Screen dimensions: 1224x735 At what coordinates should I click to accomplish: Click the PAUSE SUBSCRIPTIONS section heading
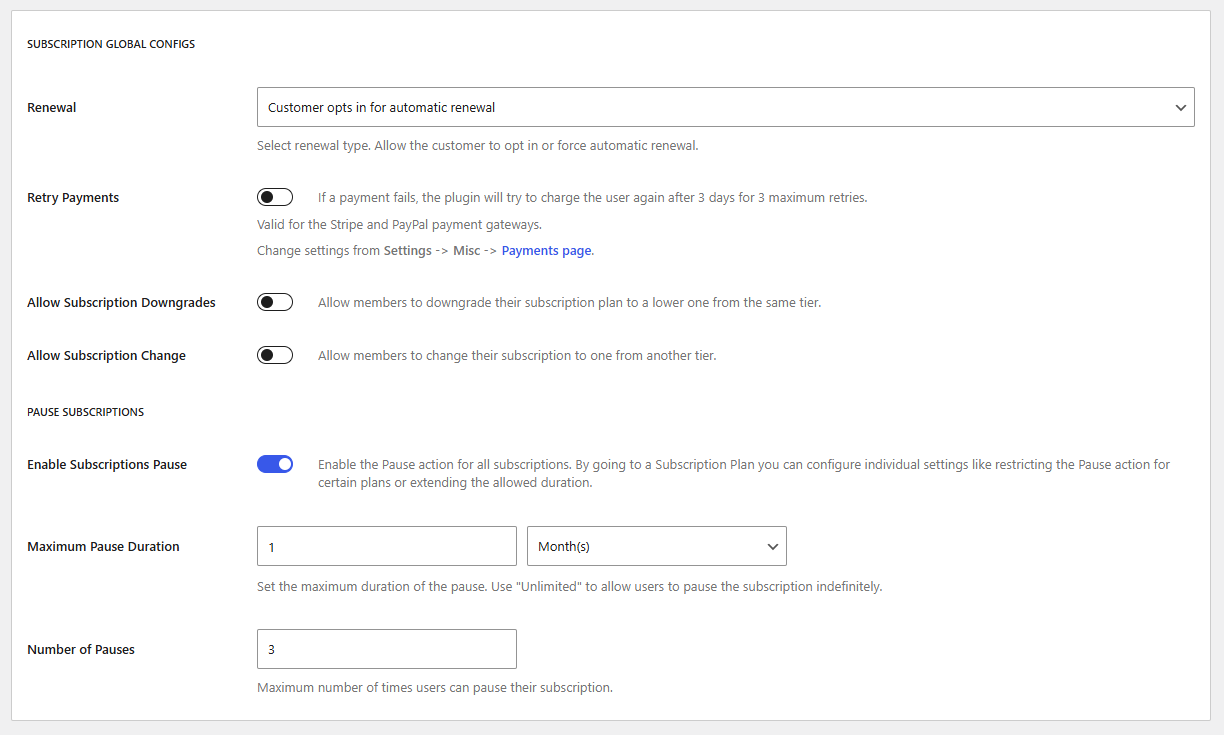pyautogui.click(x=85, y=411)
